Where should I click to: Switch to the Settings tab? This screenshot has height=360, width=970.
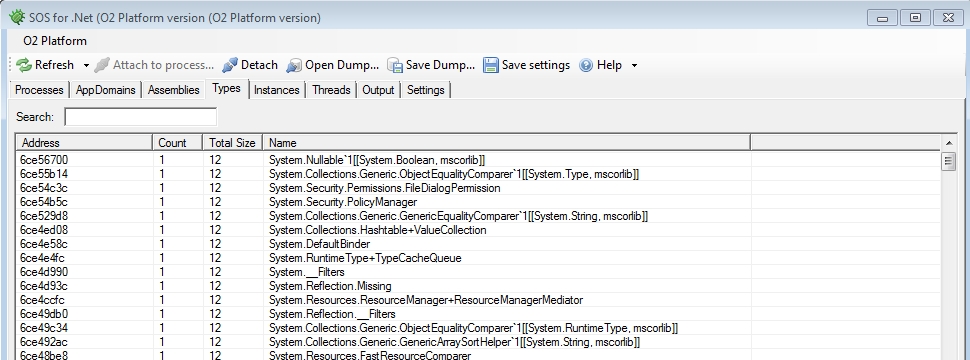click(x=426, y=90)
